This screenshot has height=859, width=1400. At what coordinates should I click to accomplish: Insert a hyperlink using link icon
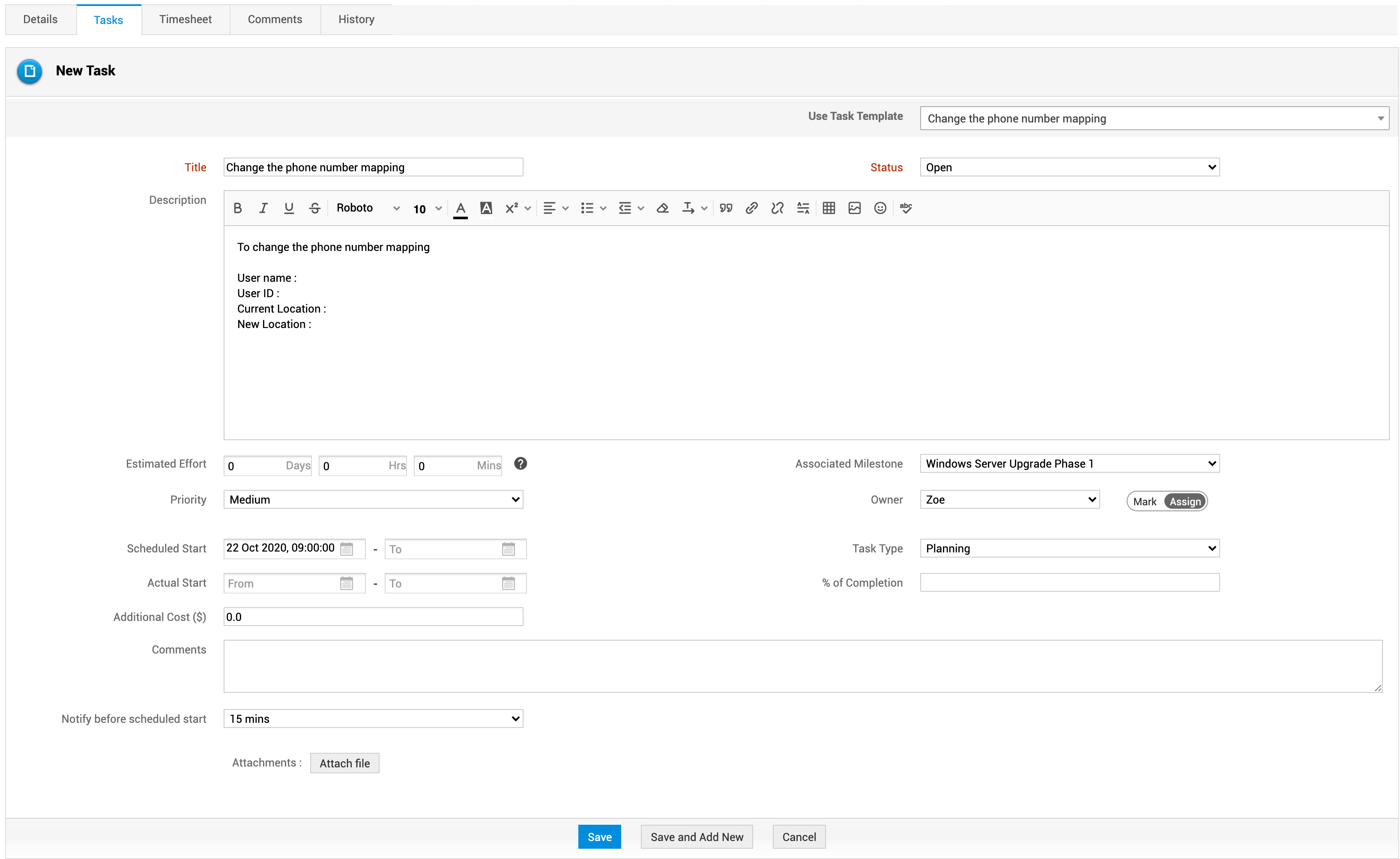(x=751, y=209)
